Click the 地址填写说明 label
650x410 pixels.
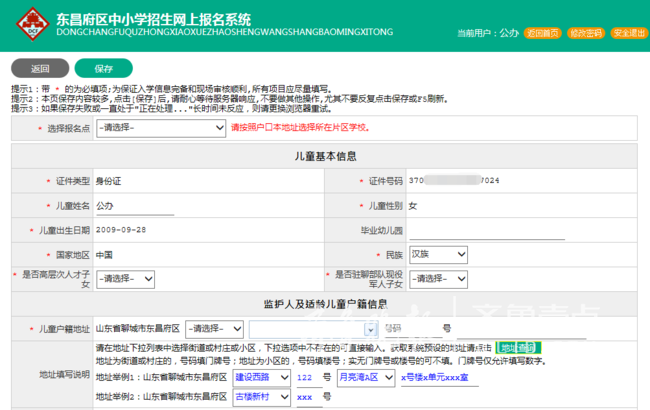65,375
